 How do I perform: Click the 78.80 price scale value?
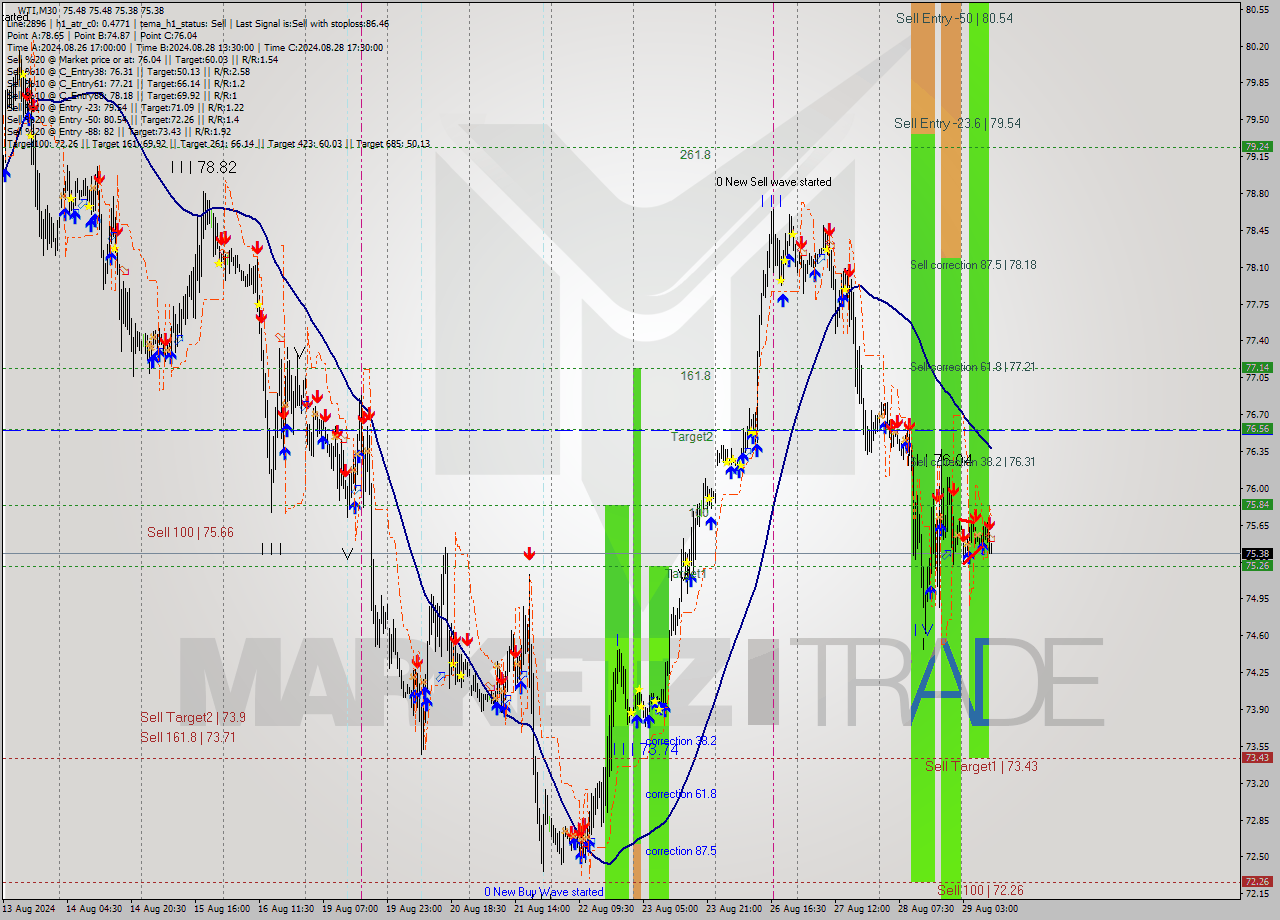1257,193
